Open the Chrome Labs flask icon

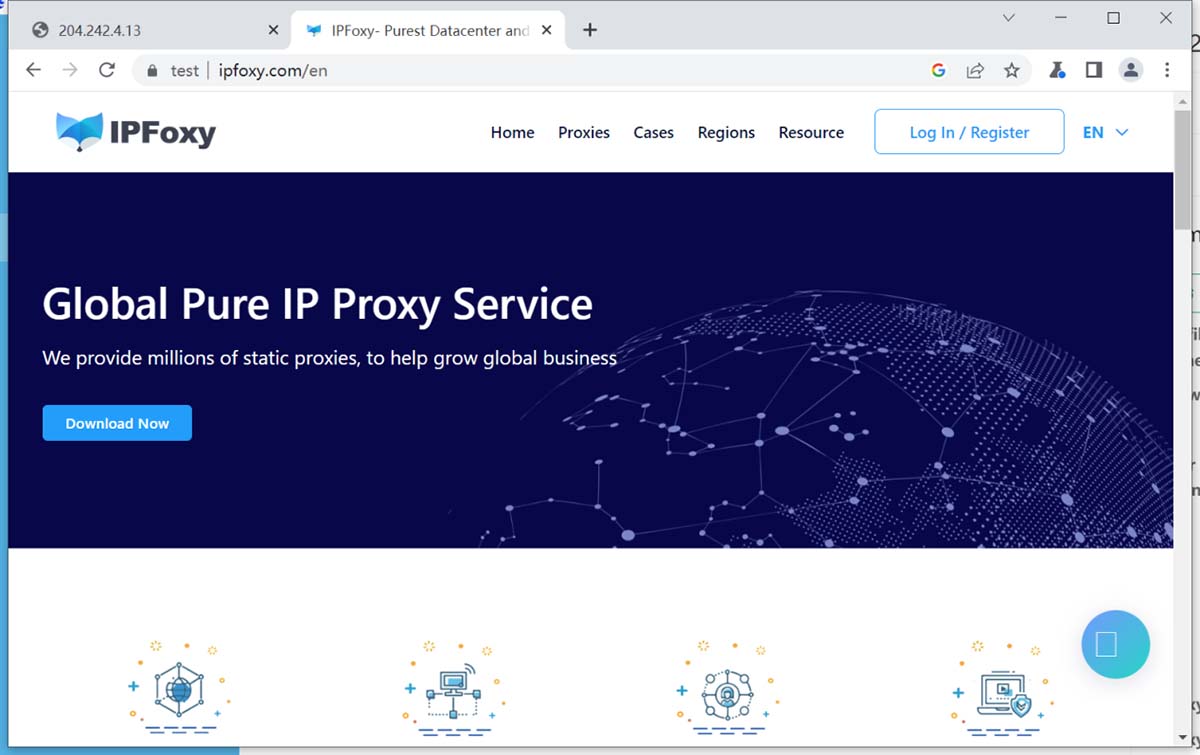tap(1056, 70)
